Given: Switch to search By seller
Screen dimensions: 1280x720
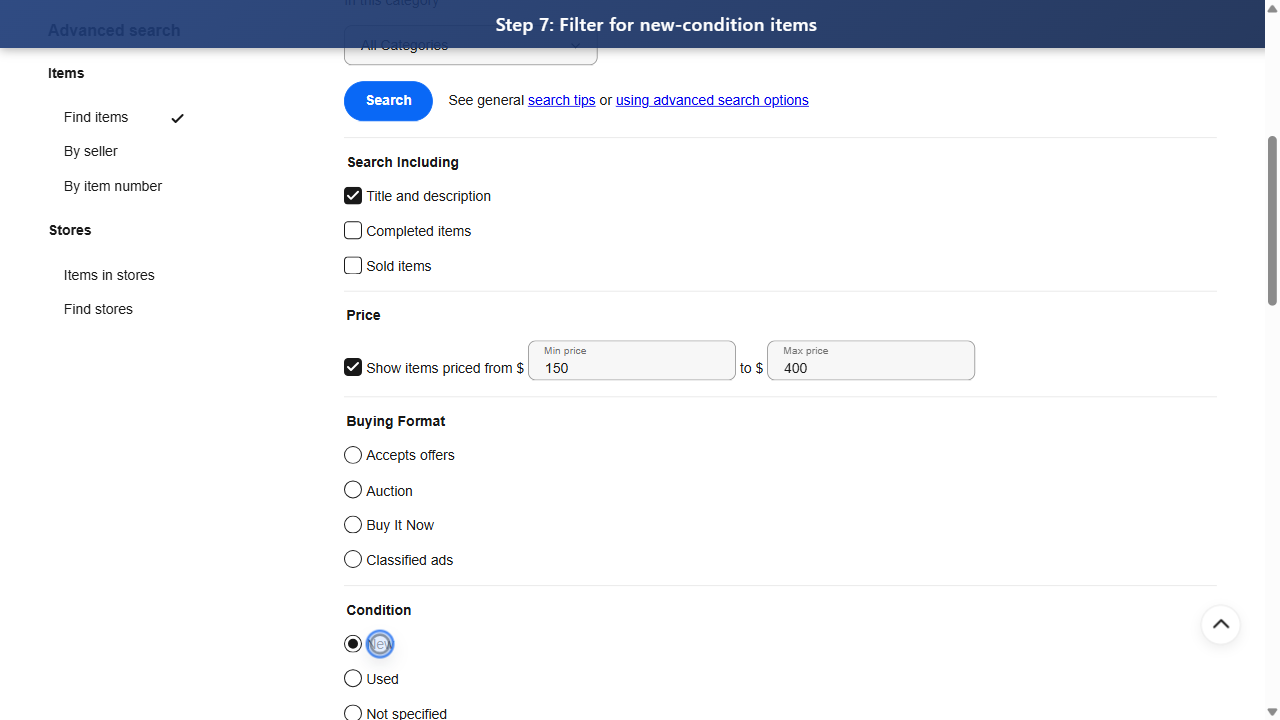Looking at the screenshot, I should pos(90,151).
